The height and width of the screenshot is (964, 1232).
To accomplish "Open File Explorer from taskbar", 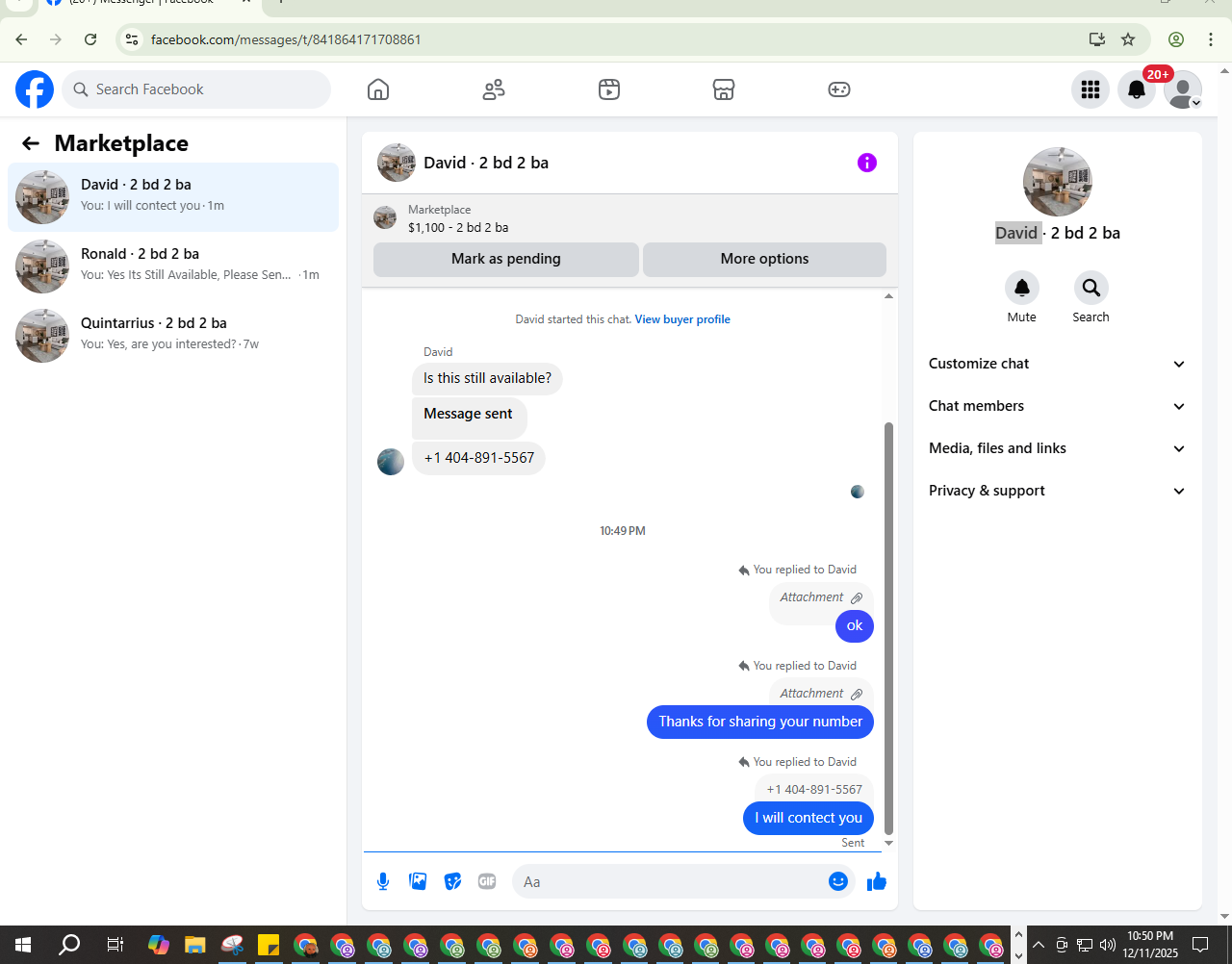I will (195, 945).
